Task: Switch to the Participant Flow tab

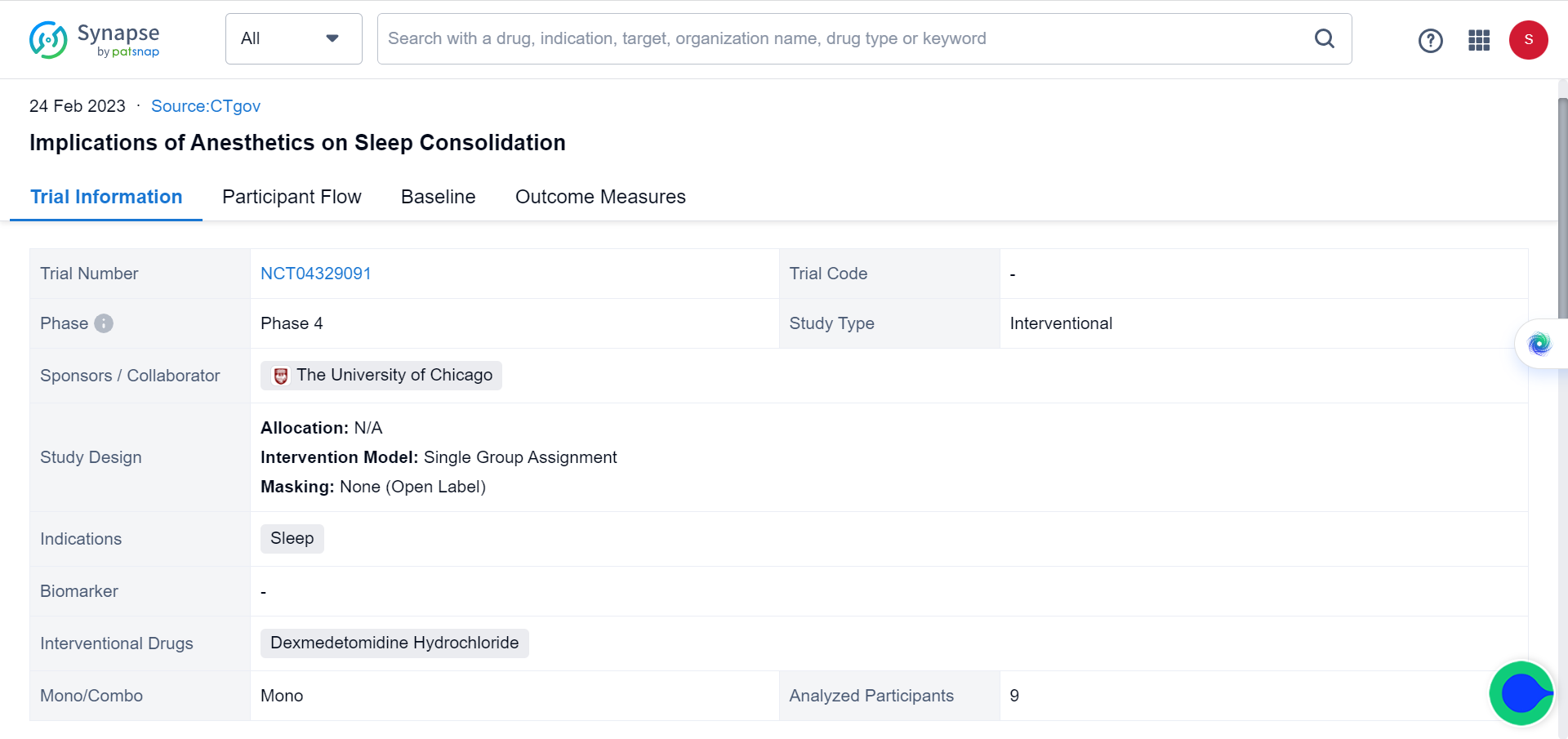Action: (292, 197)
